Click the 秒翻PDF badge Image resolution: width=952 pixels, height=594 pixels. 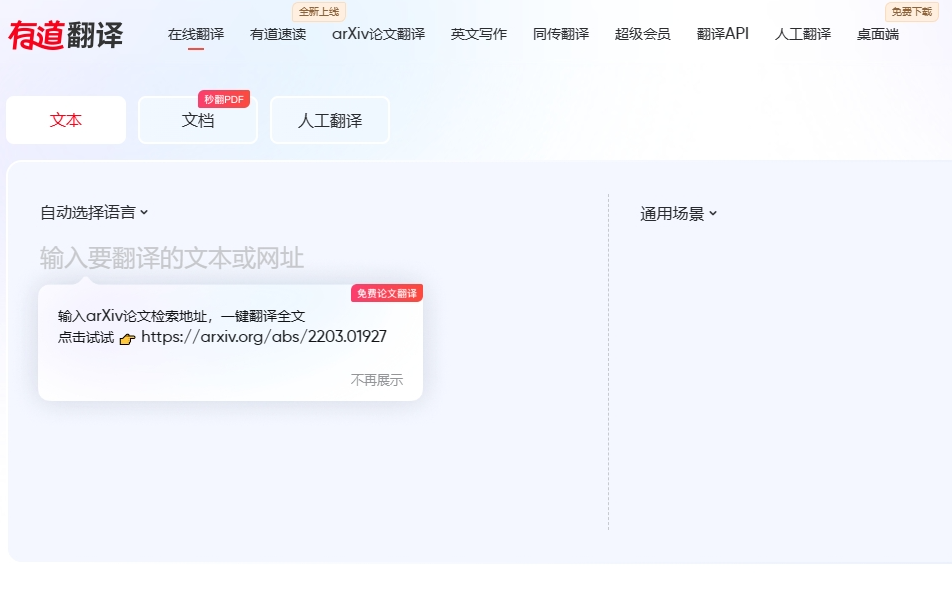click(223, 99)
